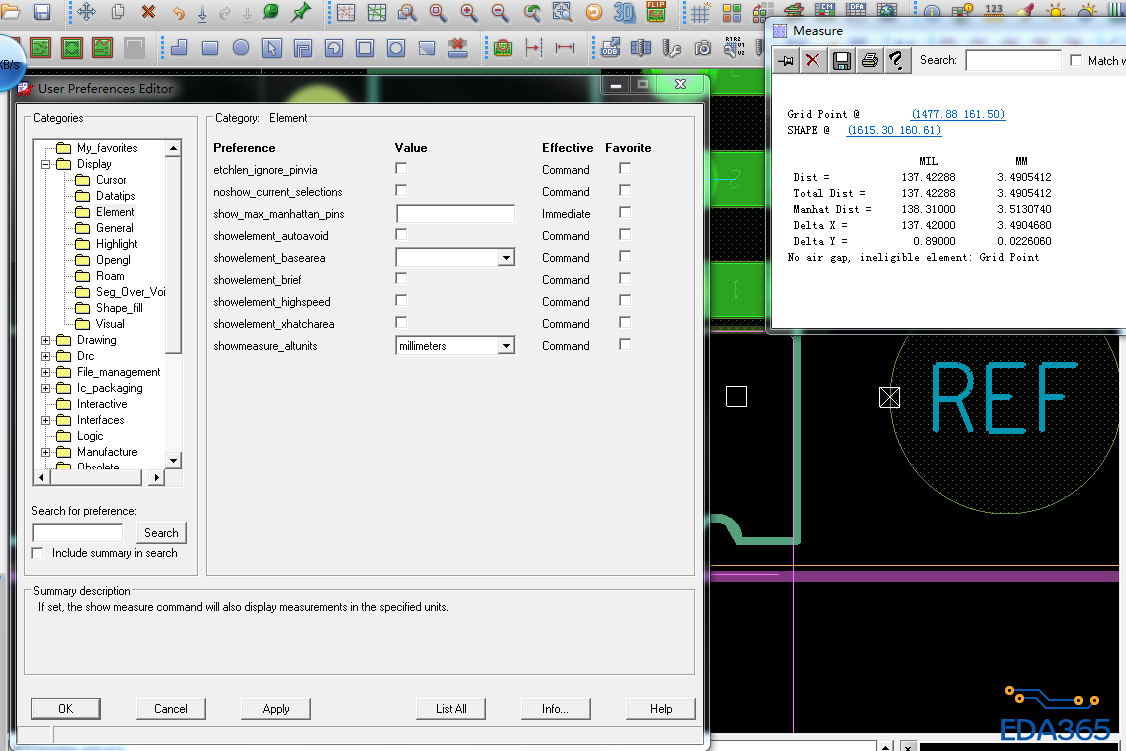Select Highlight in the Display tree
The image size is (1126, 751).
116,244
